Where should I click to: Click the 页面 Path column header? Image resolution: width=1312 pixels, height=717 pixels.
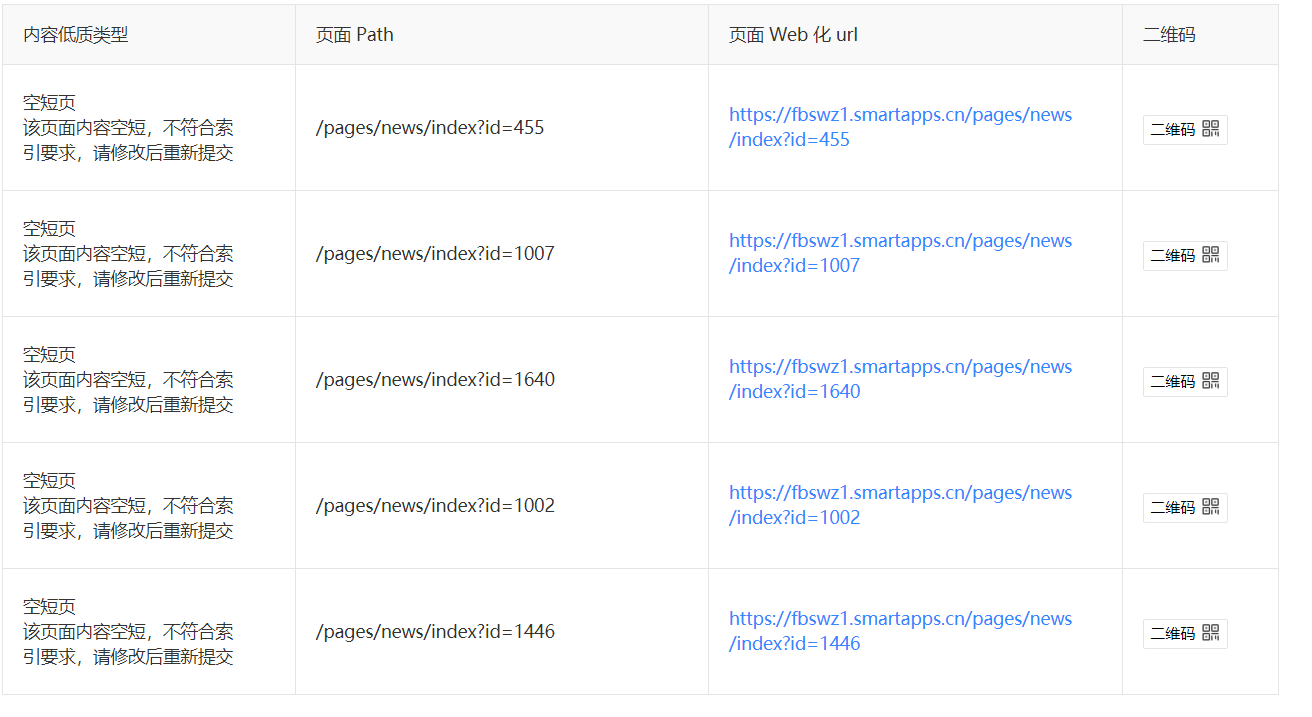tap(355, 35)
